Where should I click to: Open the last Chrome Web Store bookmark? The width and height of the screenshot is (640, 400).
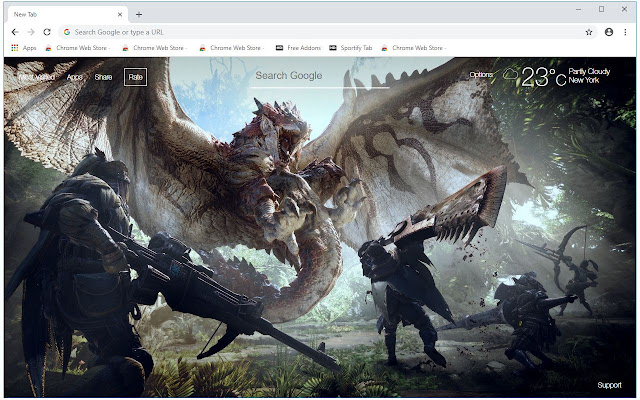point(414,48)
